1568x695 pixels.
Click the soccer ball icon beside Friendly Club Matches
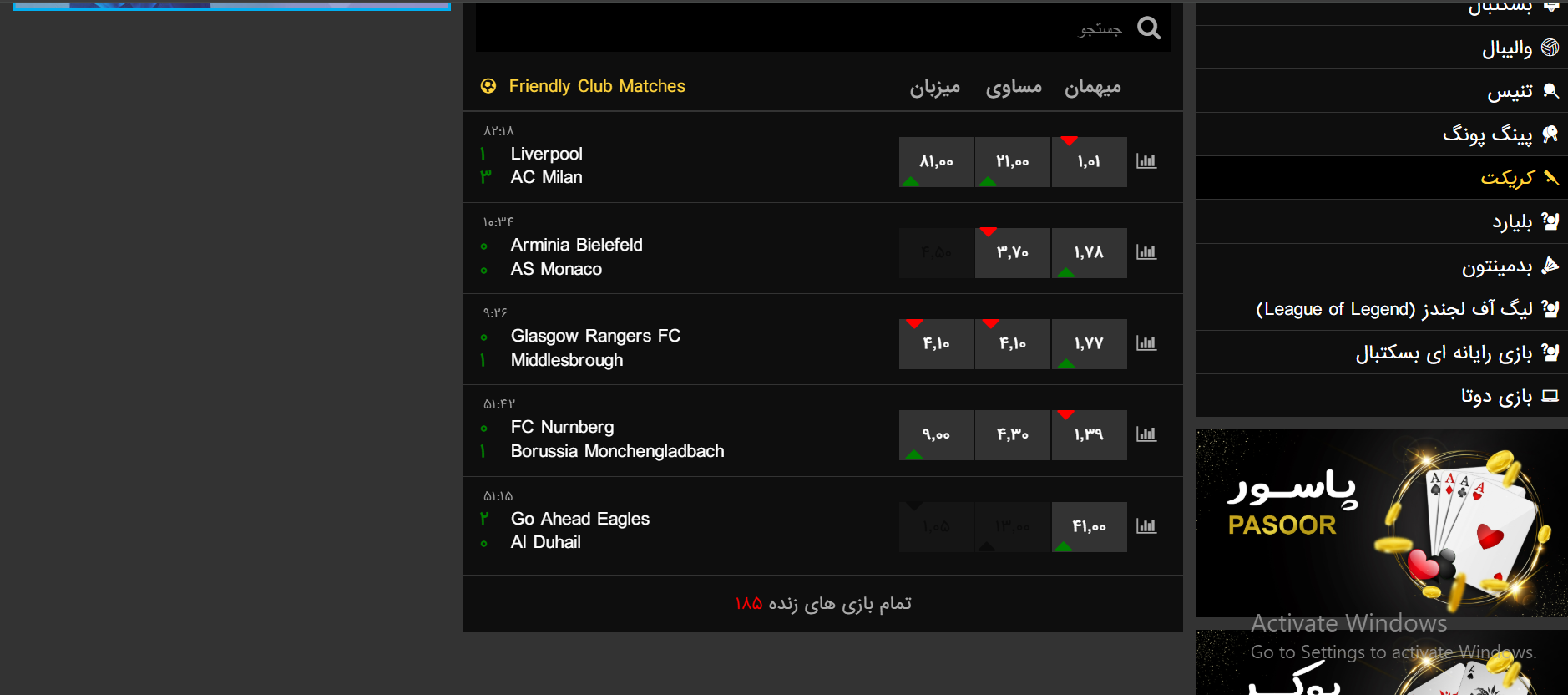pyautogui.click(x=488, y=86)
